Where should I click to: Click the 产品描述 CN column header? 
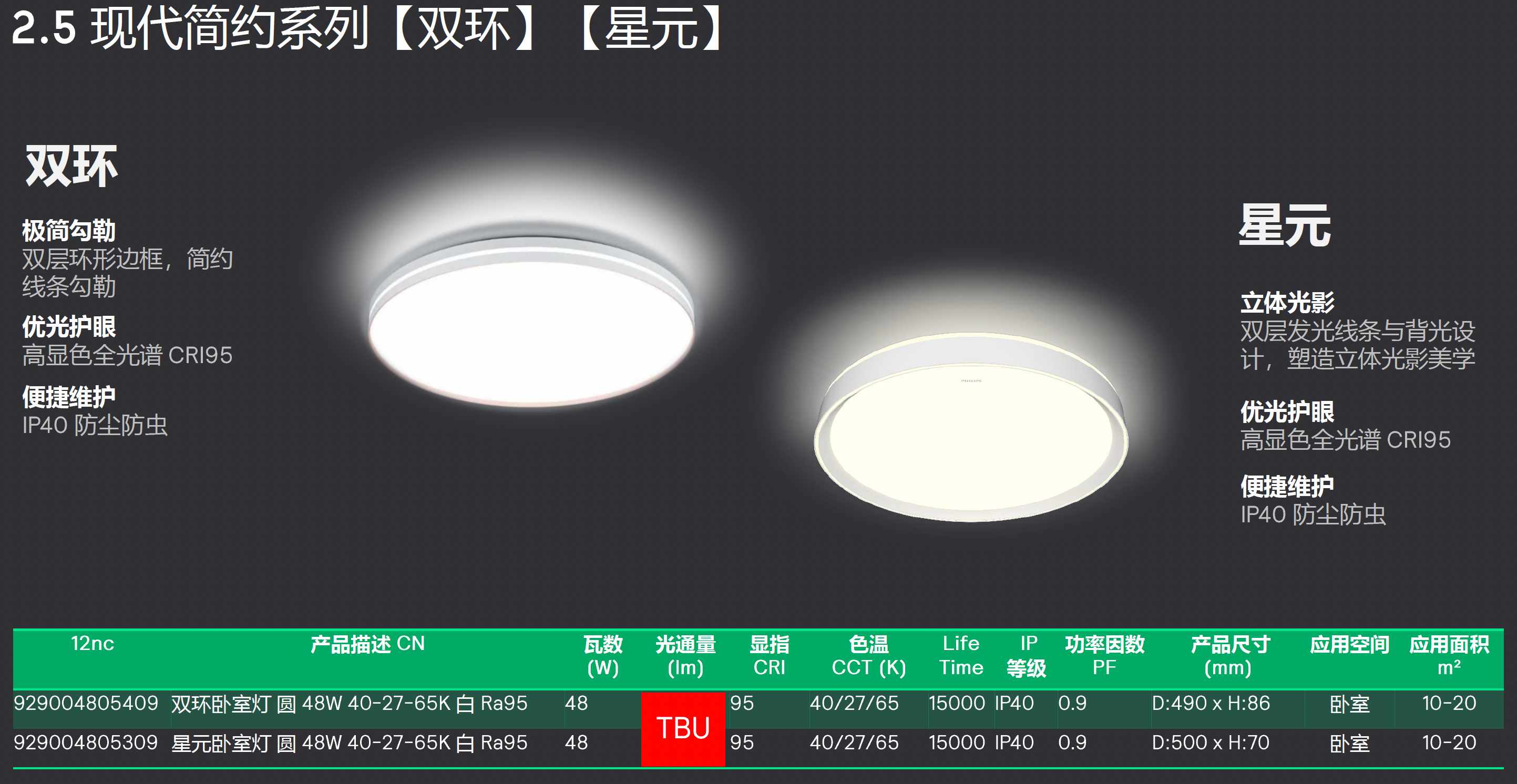367,644
